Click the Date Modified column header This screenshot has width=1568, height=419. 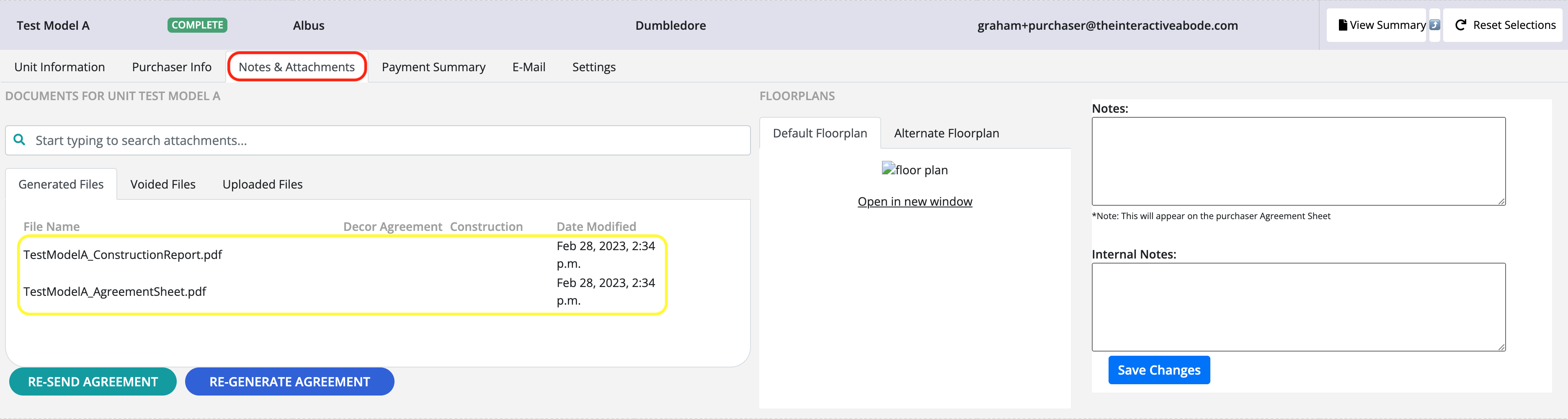click(x=596, y=226)
